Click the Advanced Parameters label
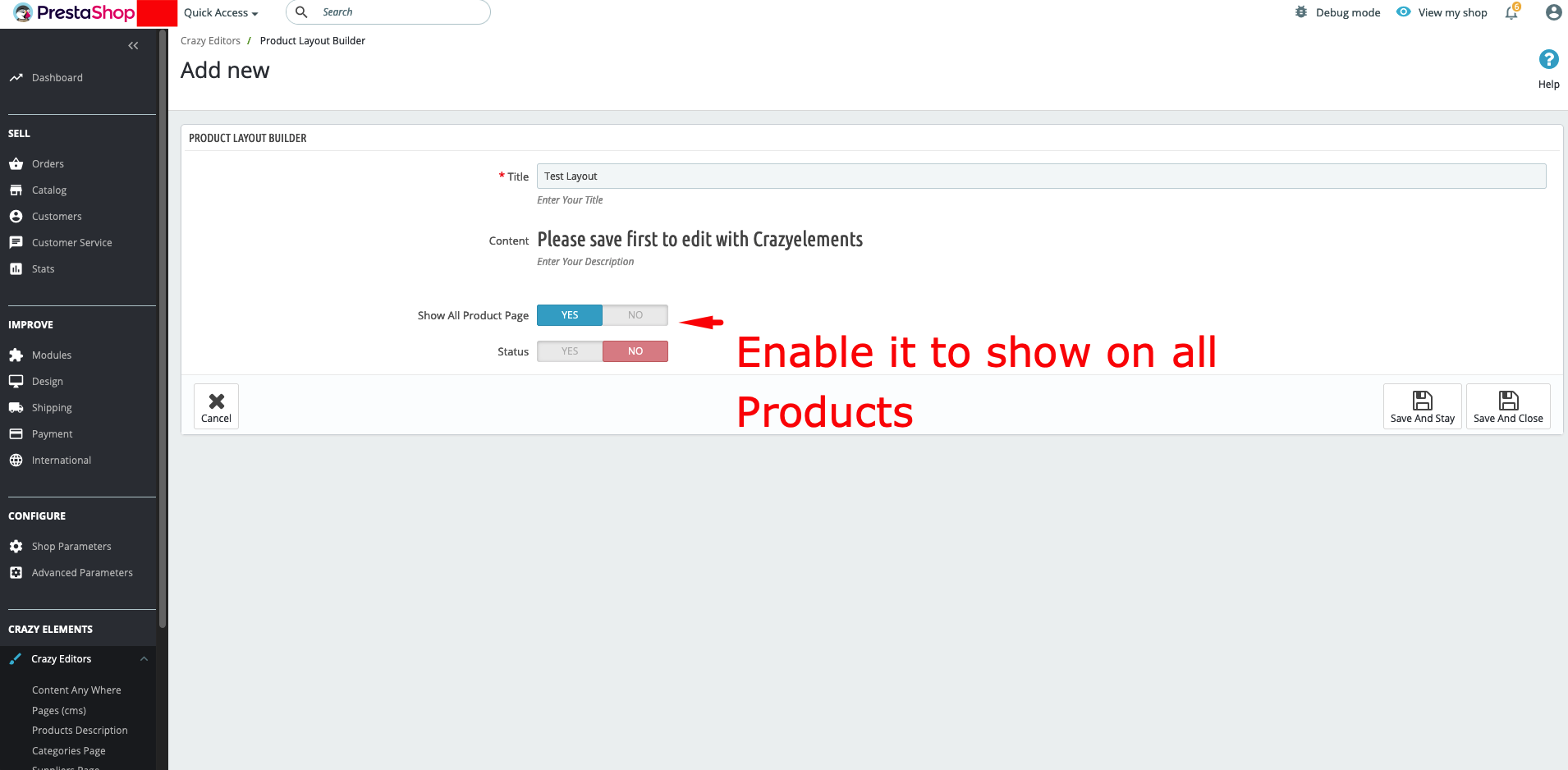Viewport: 1568px width, 770px height. coord(82,573)
